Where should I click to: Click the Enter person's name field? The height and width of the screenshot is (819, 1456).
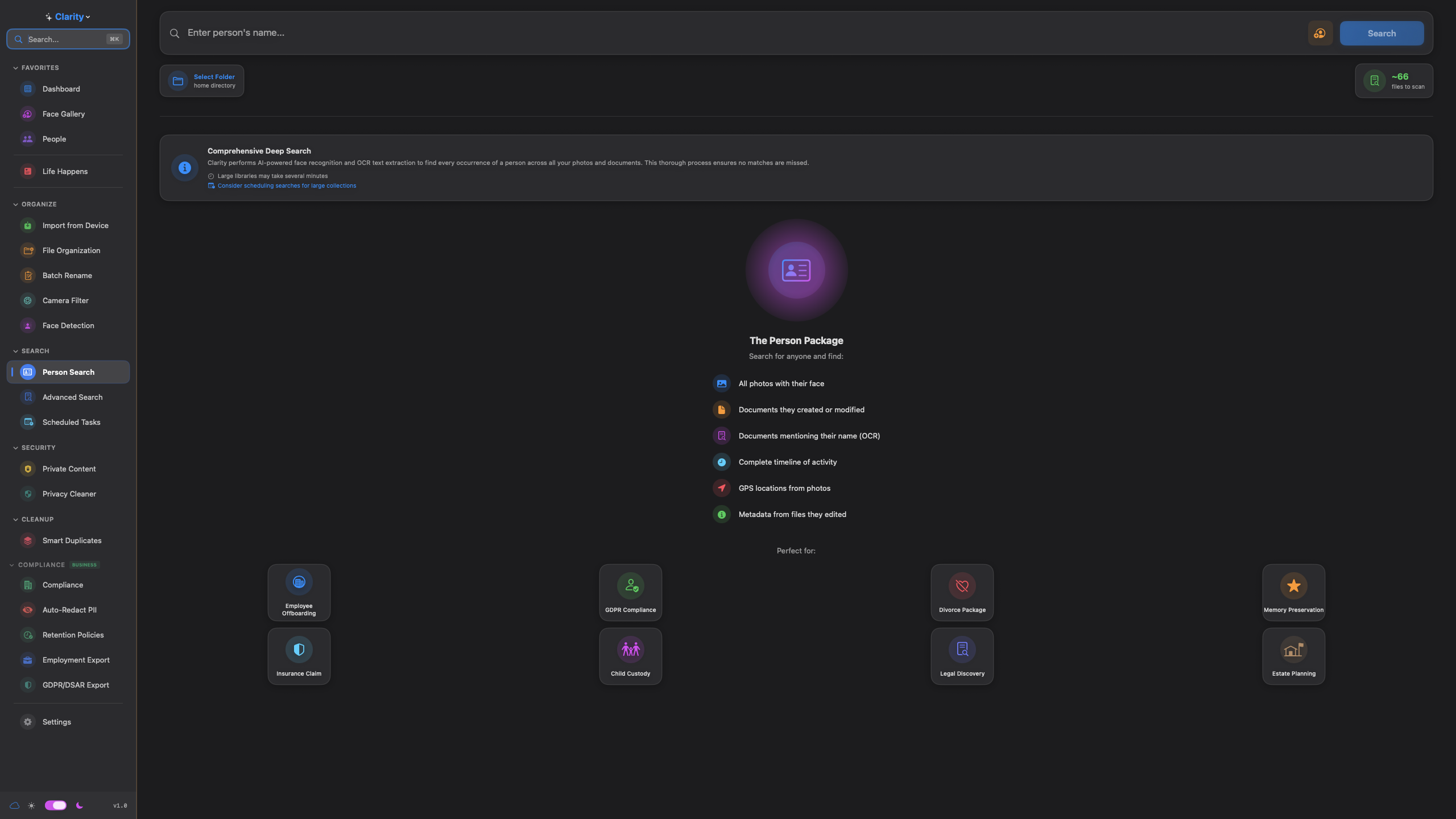(739, 33)
